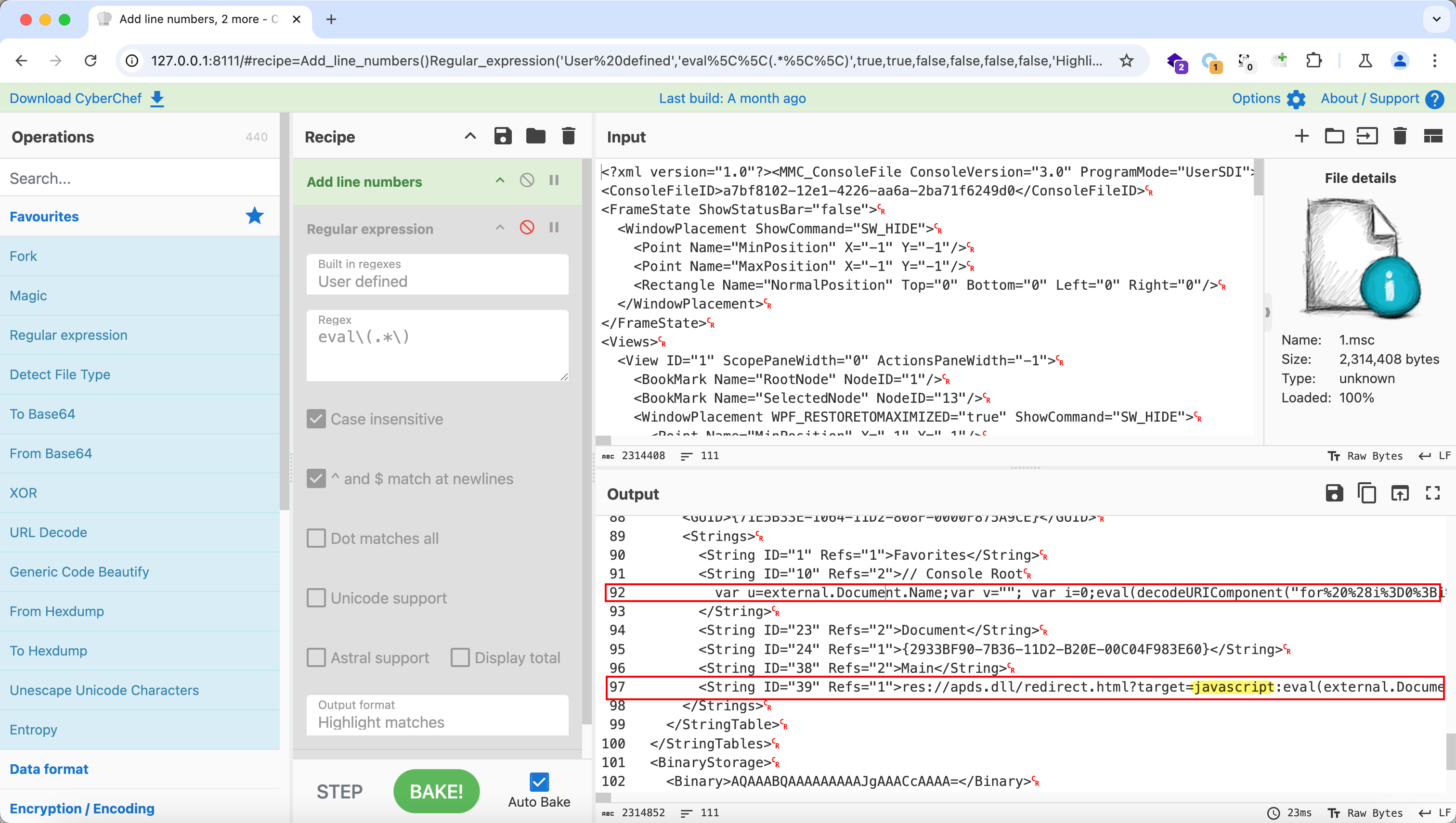Open the Encryption / Encoding category

82,808
